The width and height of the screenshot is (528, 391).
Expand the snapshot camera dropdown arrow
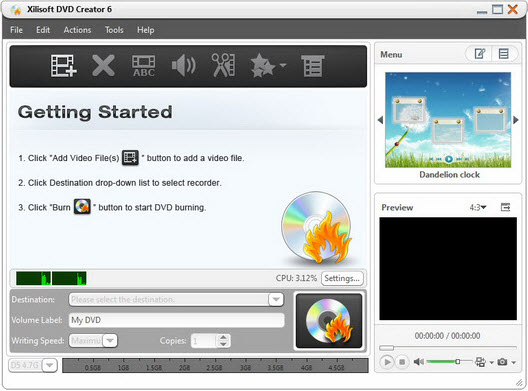pos(514,363)
